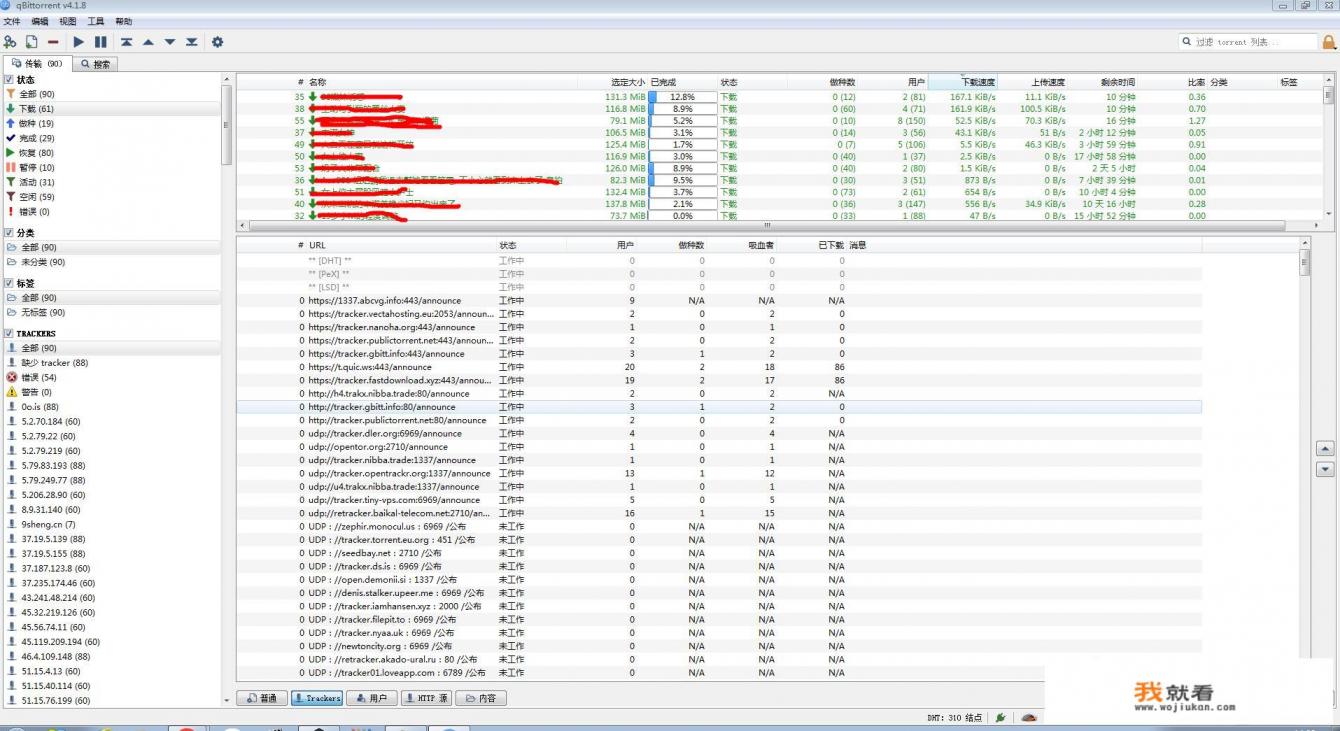The height and width of the screenshot is (731, 1340).
Task: Open the 用户 peers panel button
Action: (371, 698)
